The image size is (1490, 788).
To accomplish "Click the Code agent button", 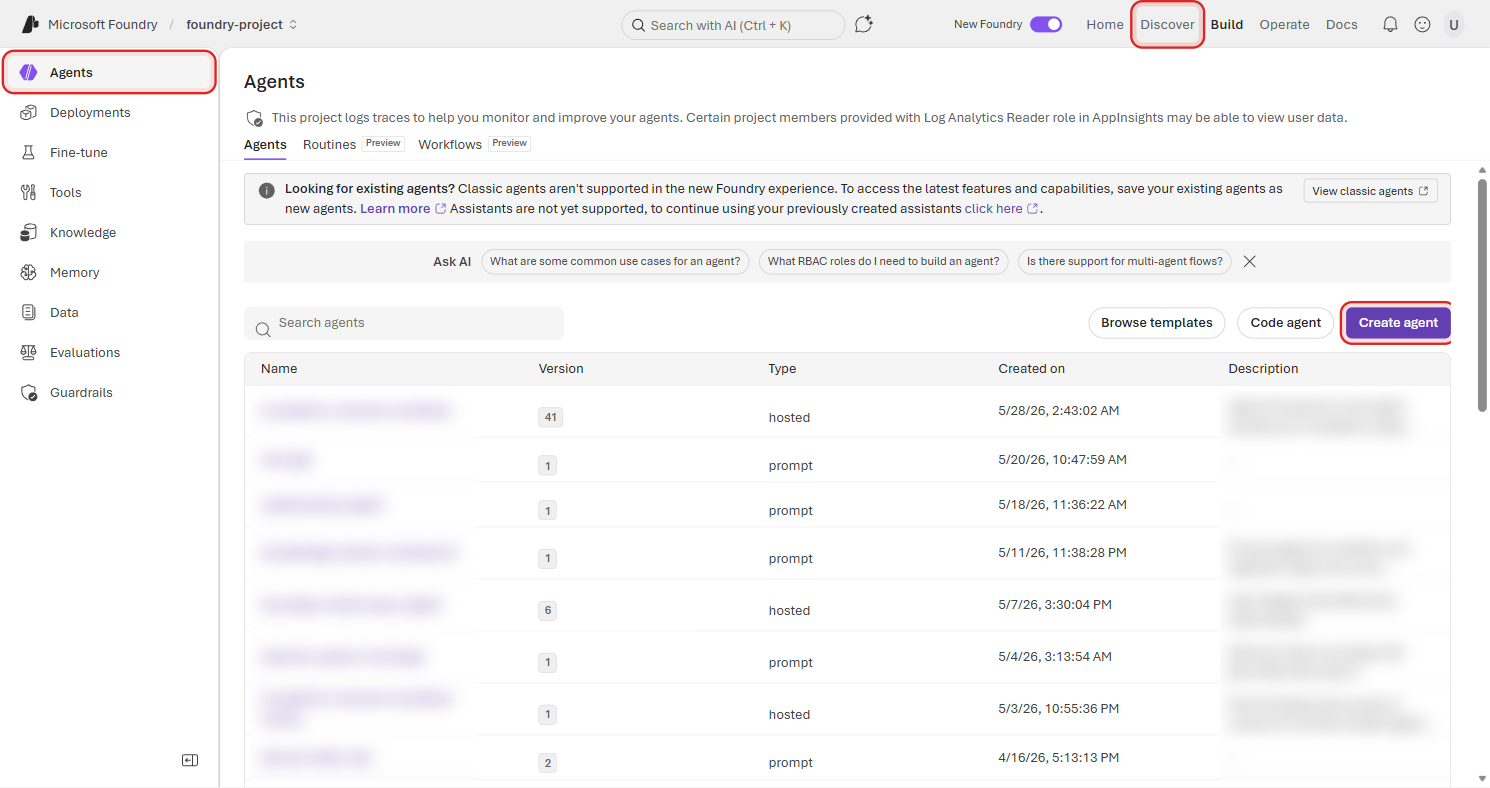I will point(1286,322).
